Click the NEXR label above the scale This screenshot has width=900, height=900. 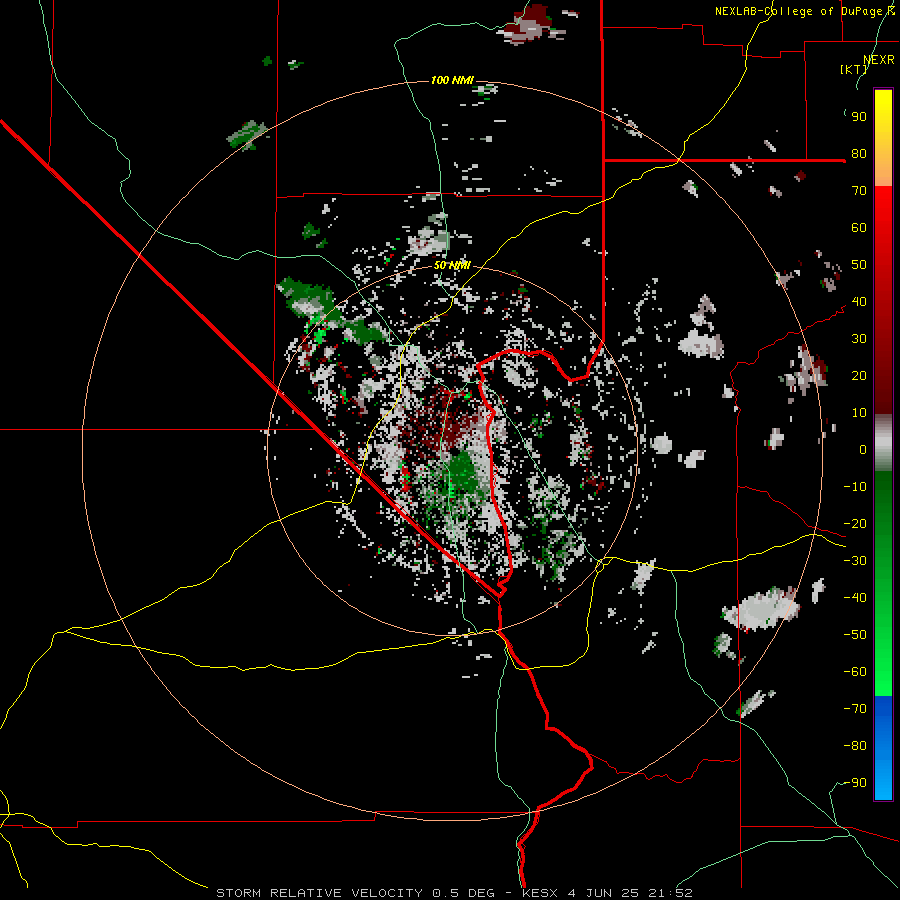(879, 60)
